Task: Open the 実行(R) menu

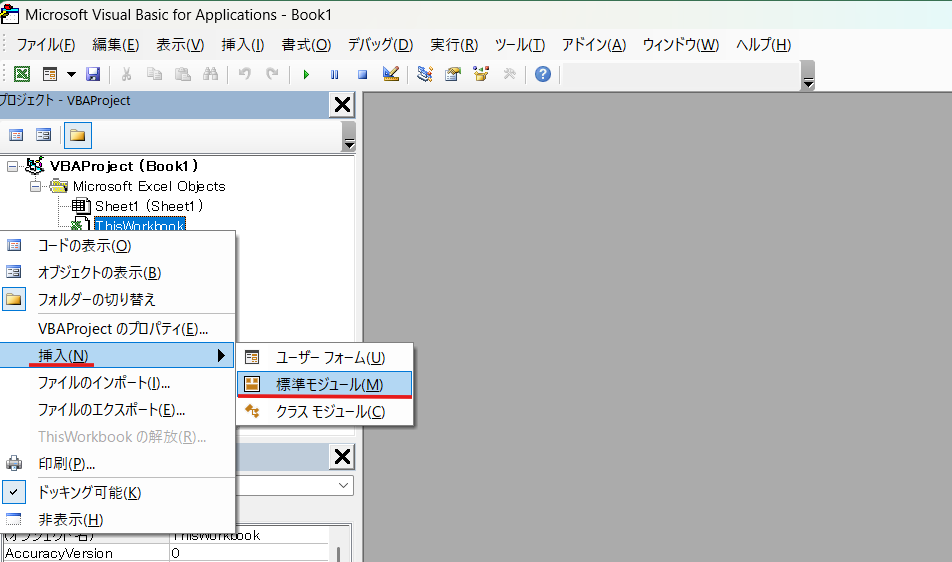Action: click(454, 45)
